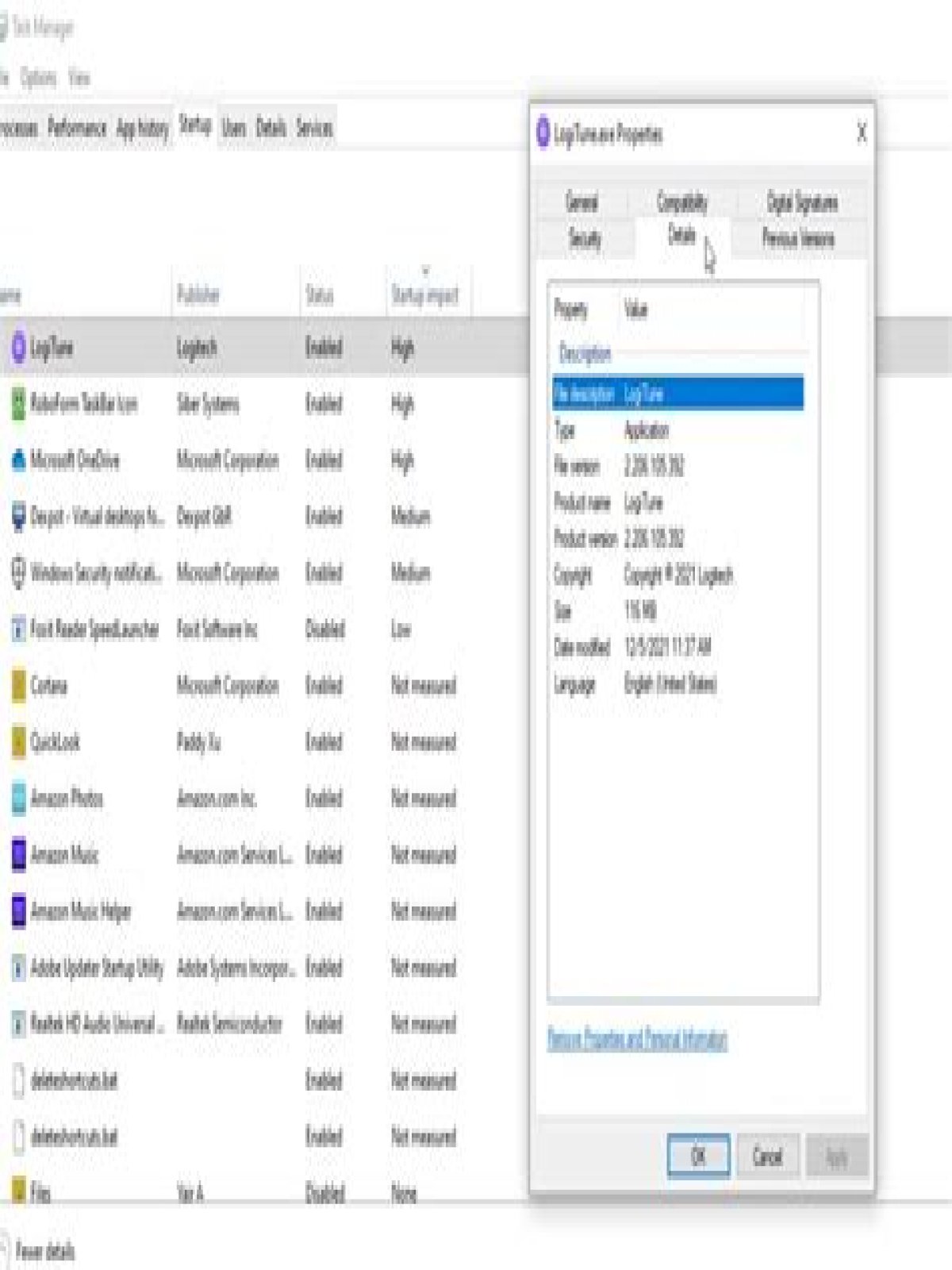The width and height of the screenshot is (952, 1270).
Task: Open the General tab in Properties dialog
Action: (582, 202)
